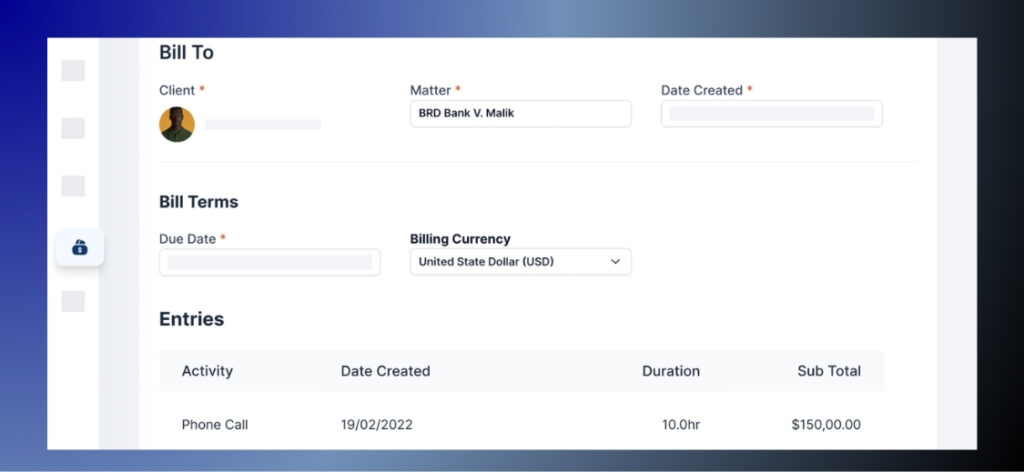Image resolution: width=1024 pixels, height=472 pixels.
Task: Open the Billing Currency dropdown
Action: click(520, 262)
